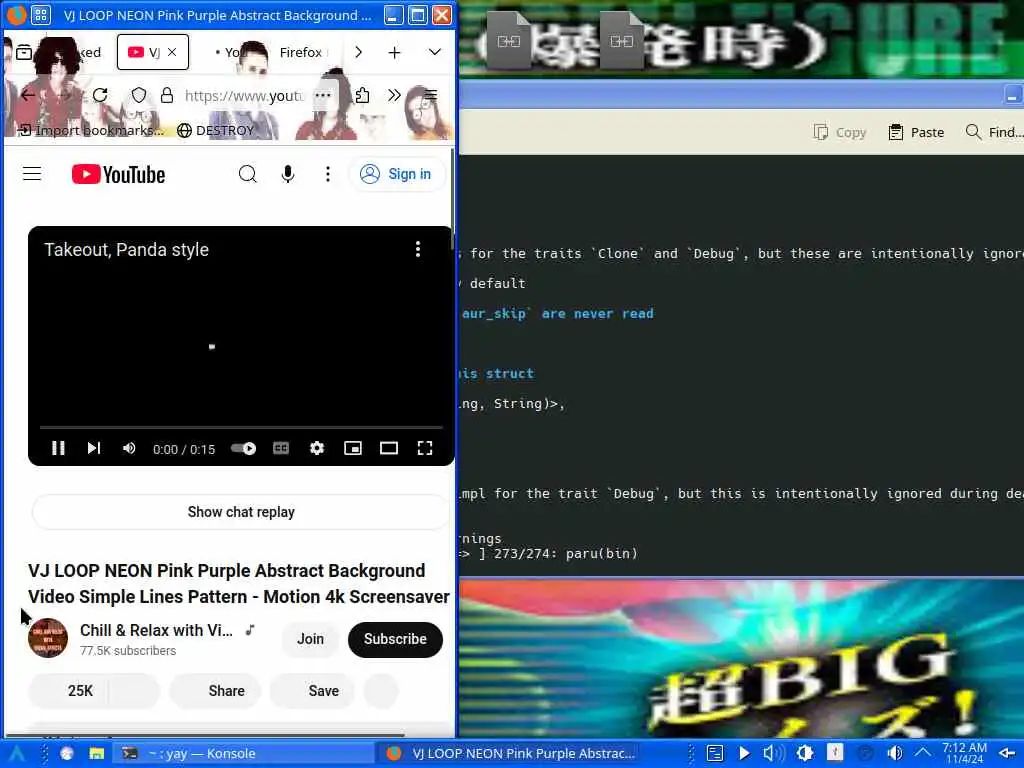Open the brightness tray icon
The image size is (1024, 768).
coord(805,753)
